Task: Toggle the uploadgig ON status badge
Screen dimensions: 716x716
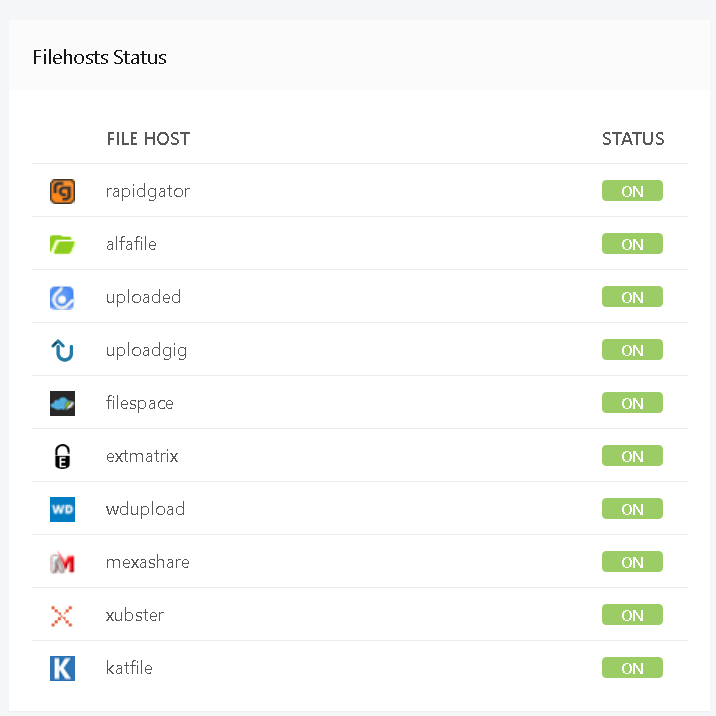Action: [632, 350]
